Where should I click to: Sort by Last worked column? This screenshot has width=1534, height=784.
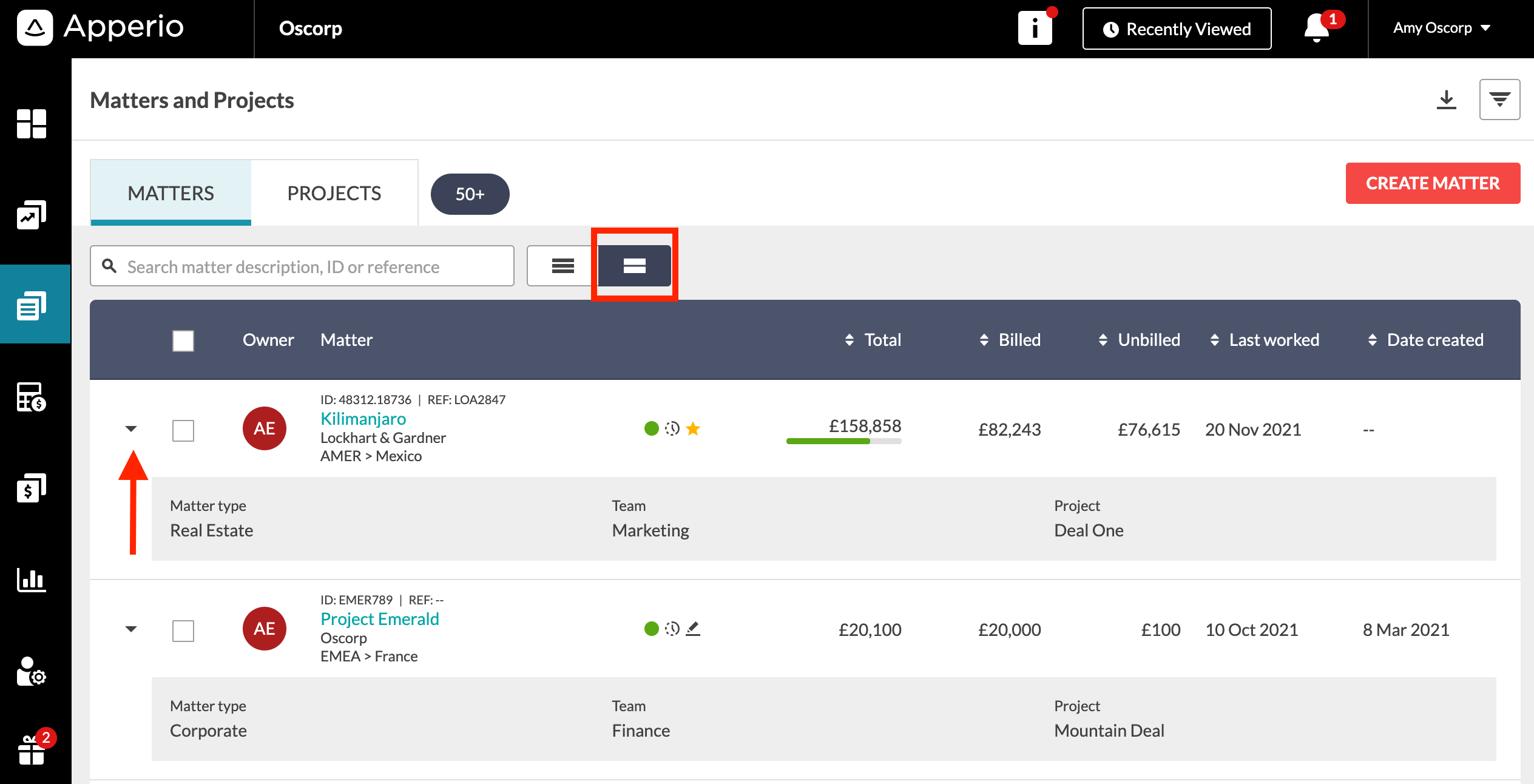point(1265,340)
